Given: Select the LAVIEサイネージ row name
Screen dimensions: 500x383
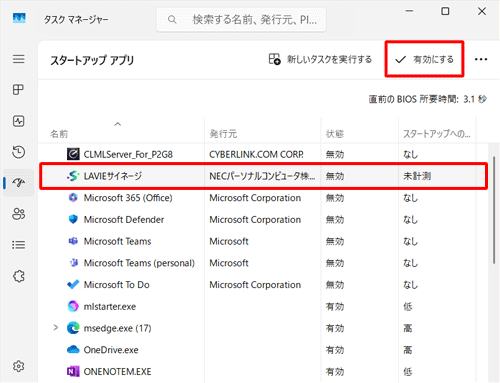Looking at the screenshot, I should pos(113,176).
